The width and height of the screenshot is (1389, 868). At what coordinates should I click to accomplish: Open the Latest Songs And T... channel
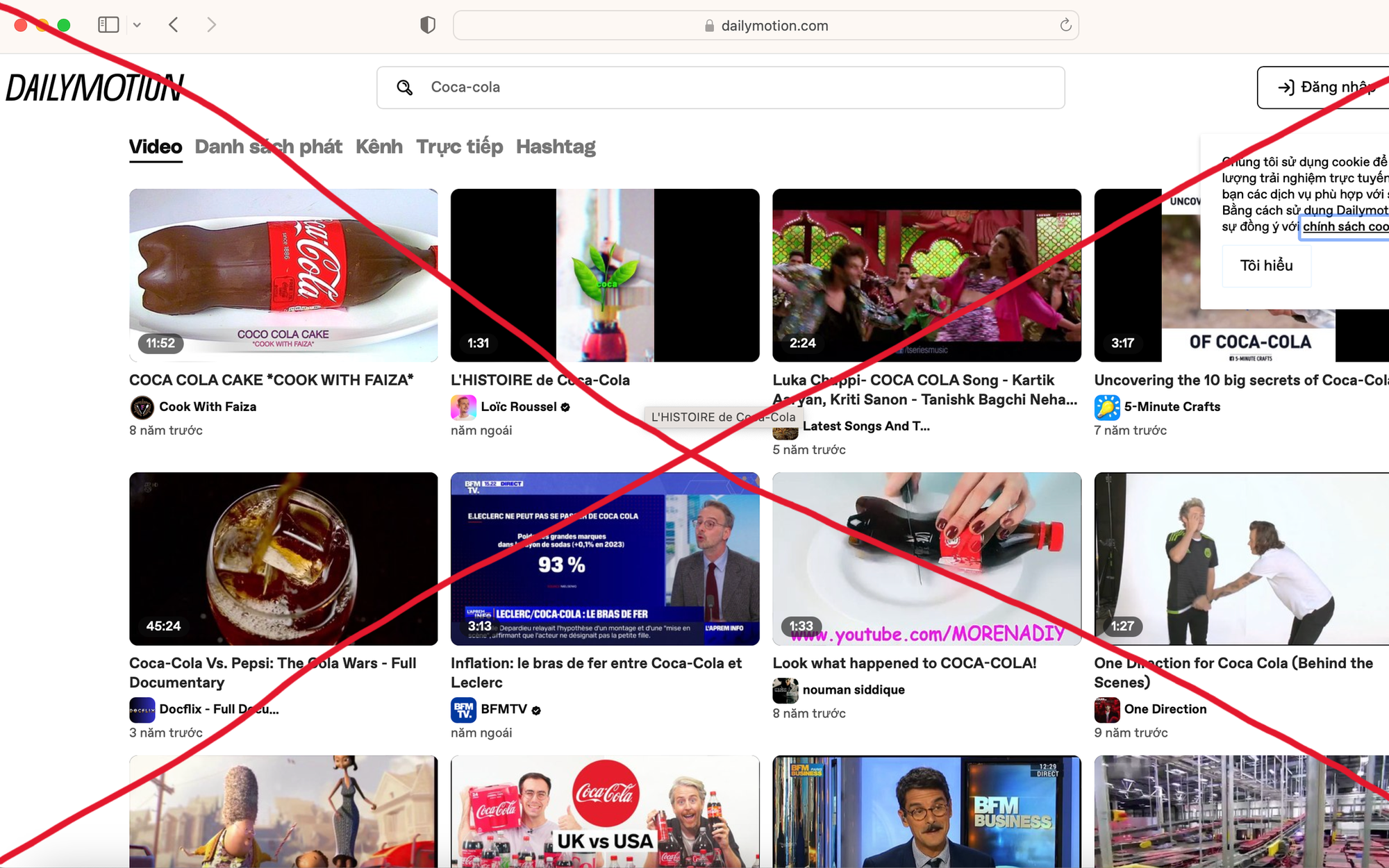[866, 426]
